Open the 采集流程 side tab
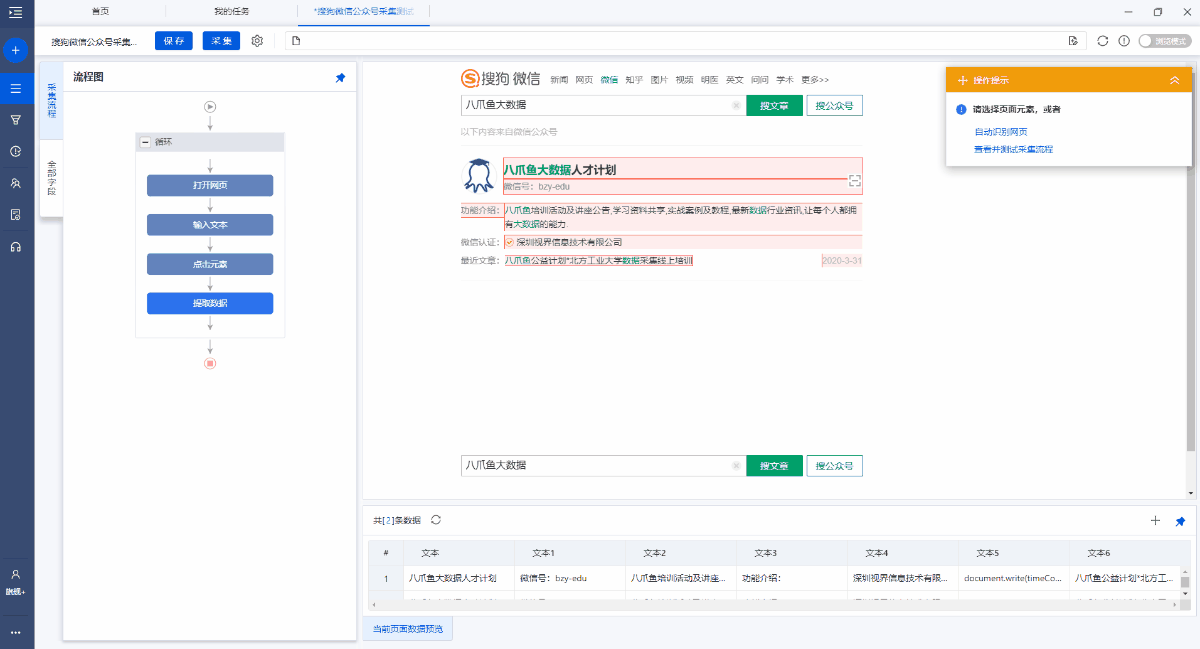The height and width of the screenshot is (649, 1200). click(52, 101)
